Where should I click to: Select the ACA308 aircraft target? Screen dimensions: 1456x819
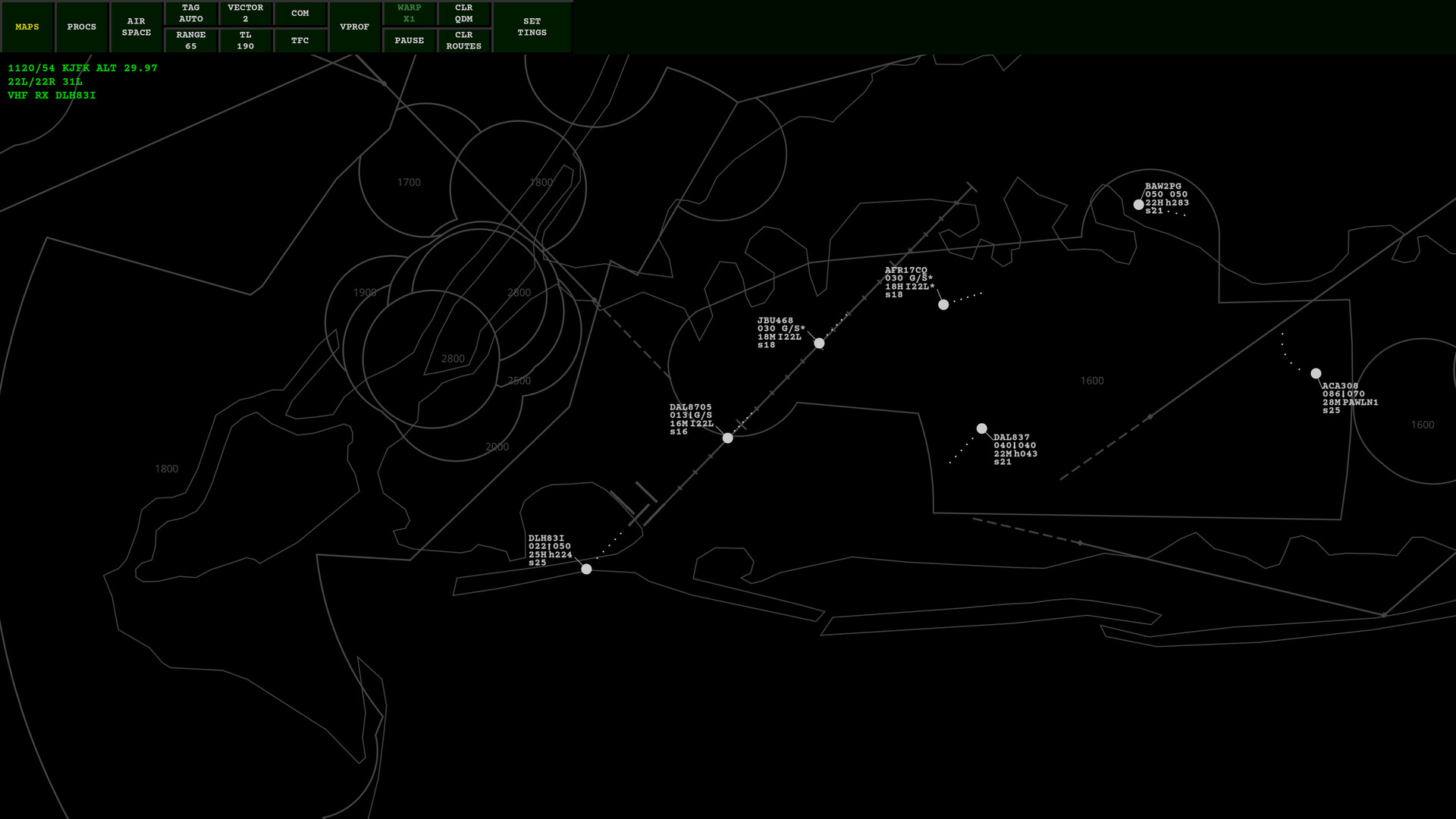coord(1316,373)
